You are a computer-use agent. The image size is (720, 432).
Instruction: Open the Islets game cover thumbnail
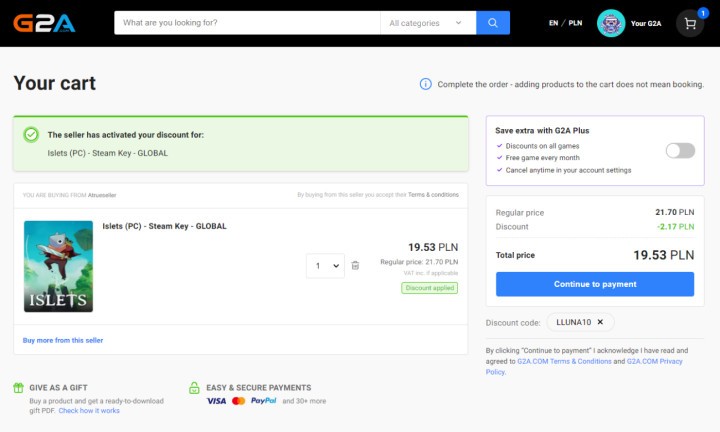[58, 266]
